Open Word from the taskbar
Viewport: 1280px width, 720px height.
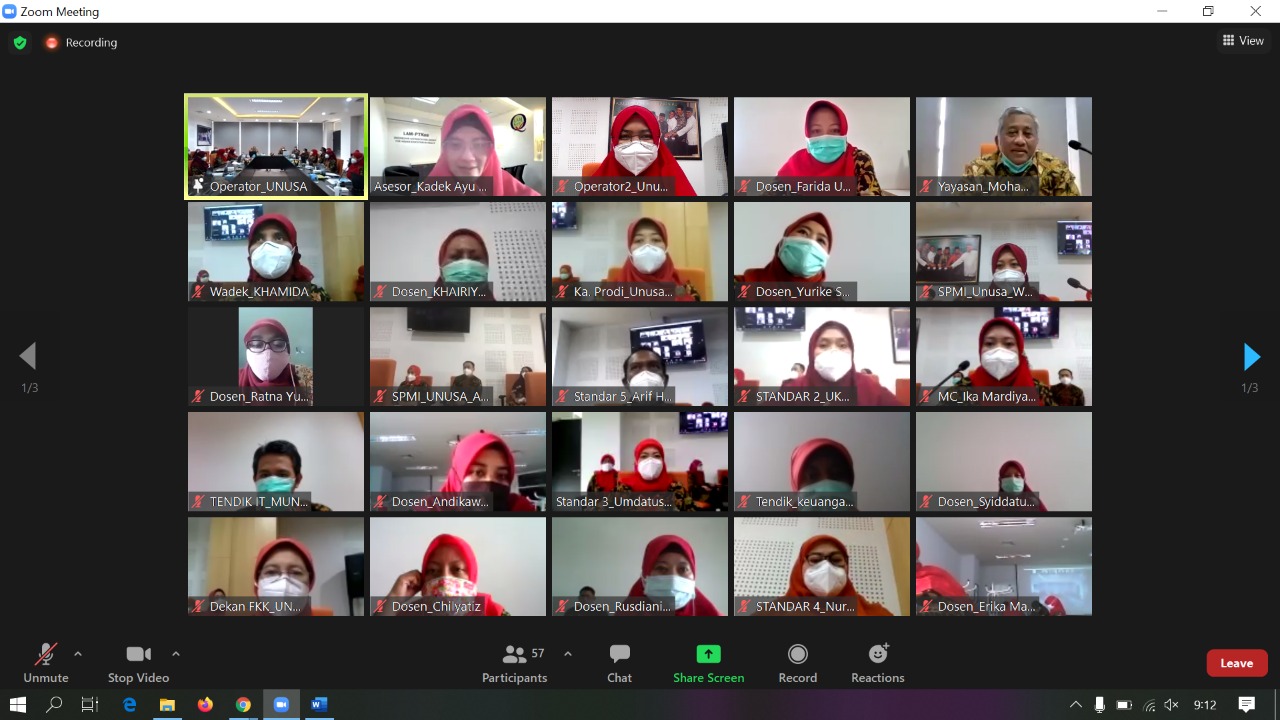(x=319, y=705)
